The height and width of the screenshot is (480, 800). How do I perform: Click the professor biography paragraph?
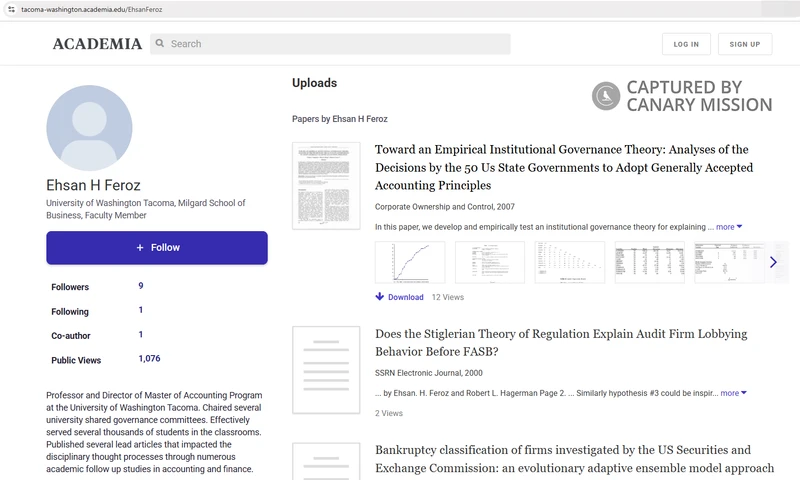click(x=154, y=432)
